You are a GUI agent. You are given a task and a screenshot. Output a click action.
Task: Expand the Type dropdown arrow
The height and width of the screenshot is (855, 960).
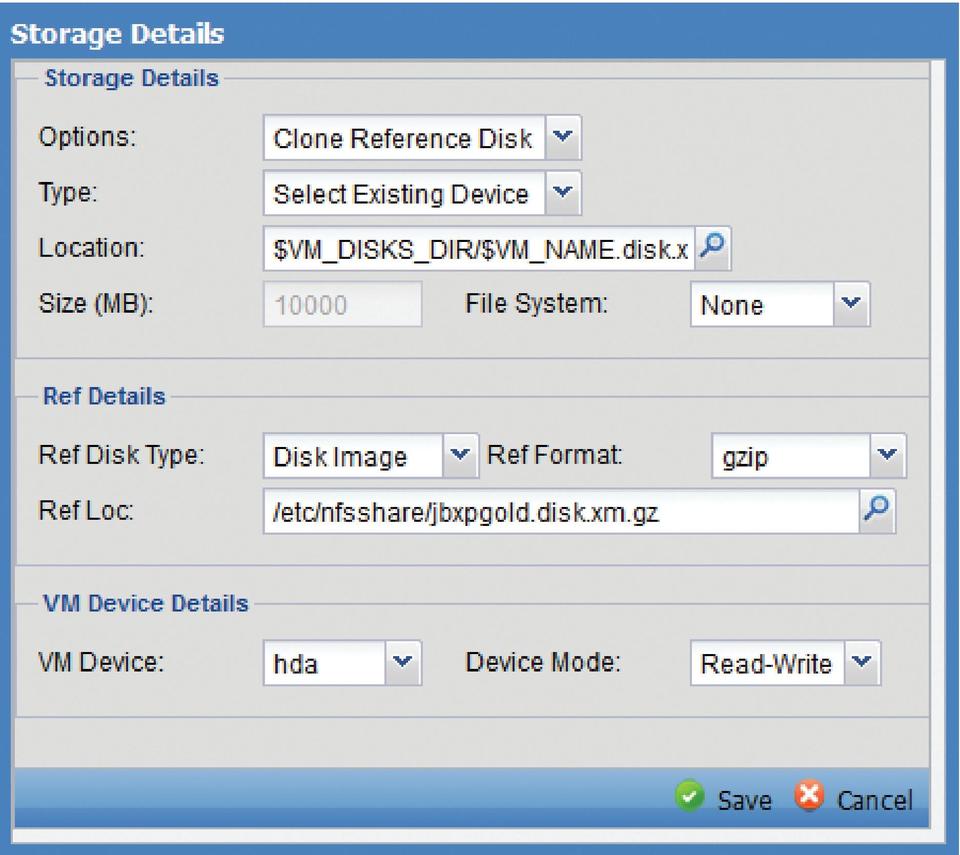tap(564, 193)
